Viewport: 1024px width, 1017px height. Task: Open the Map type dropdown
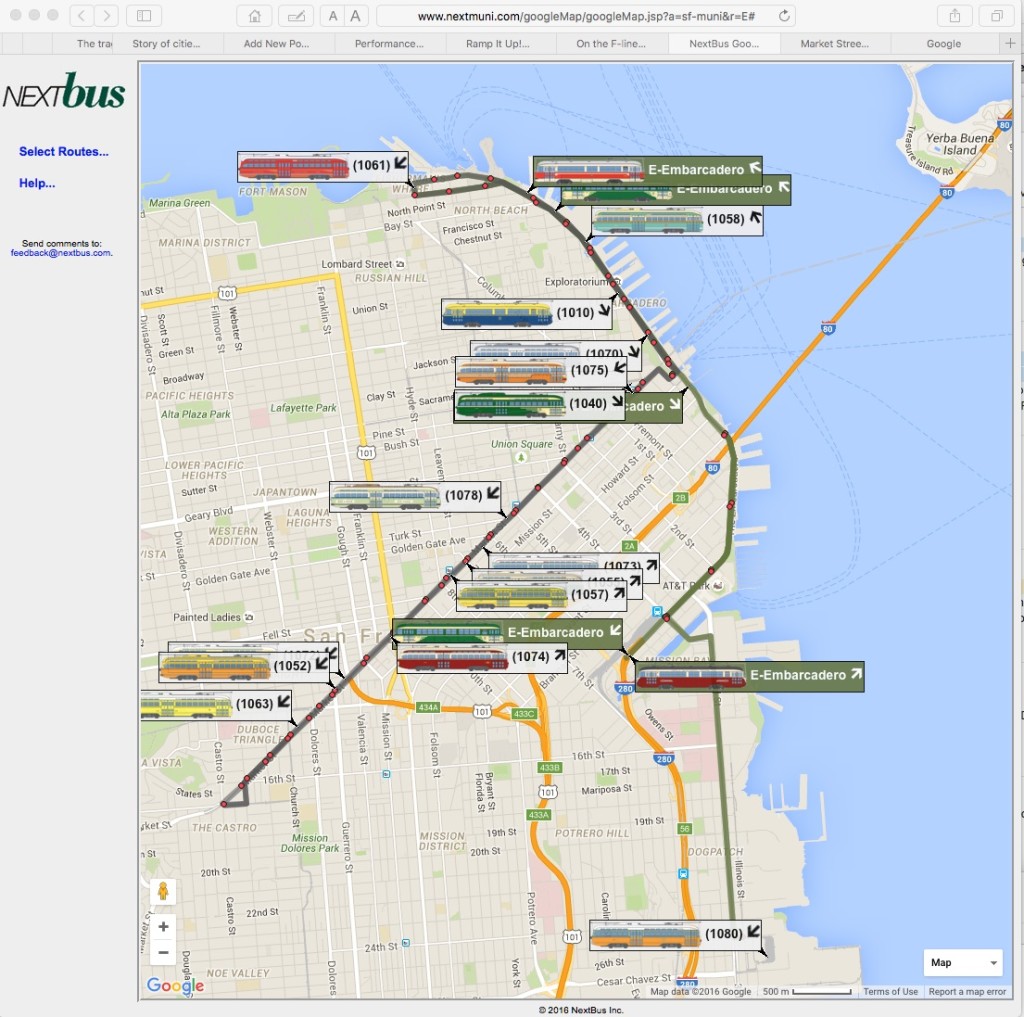pyautogui.click(x=963, y=962)
